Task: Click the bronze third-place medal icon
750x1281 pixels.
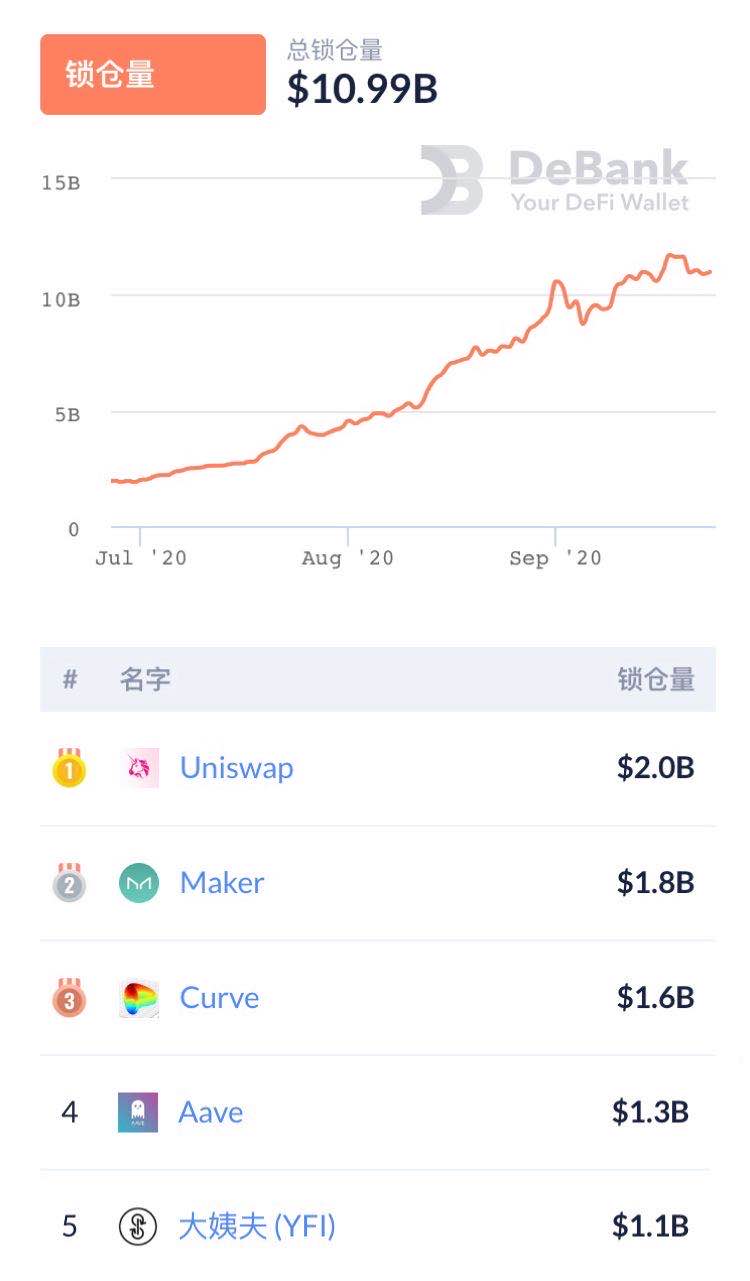Action: [x=69, y=998]
